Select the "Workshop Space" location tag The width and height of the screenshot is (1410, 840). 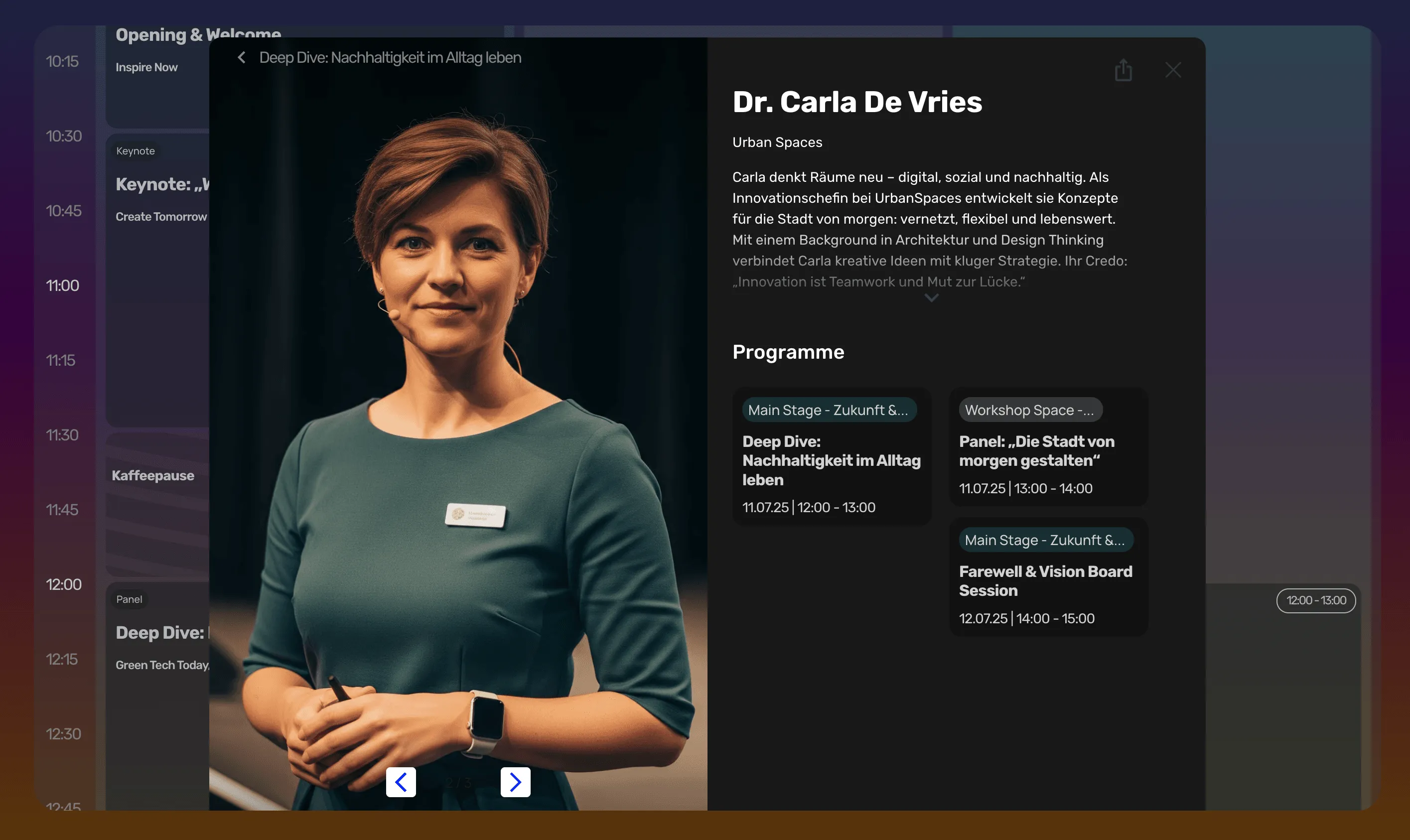coord(1030,409)
